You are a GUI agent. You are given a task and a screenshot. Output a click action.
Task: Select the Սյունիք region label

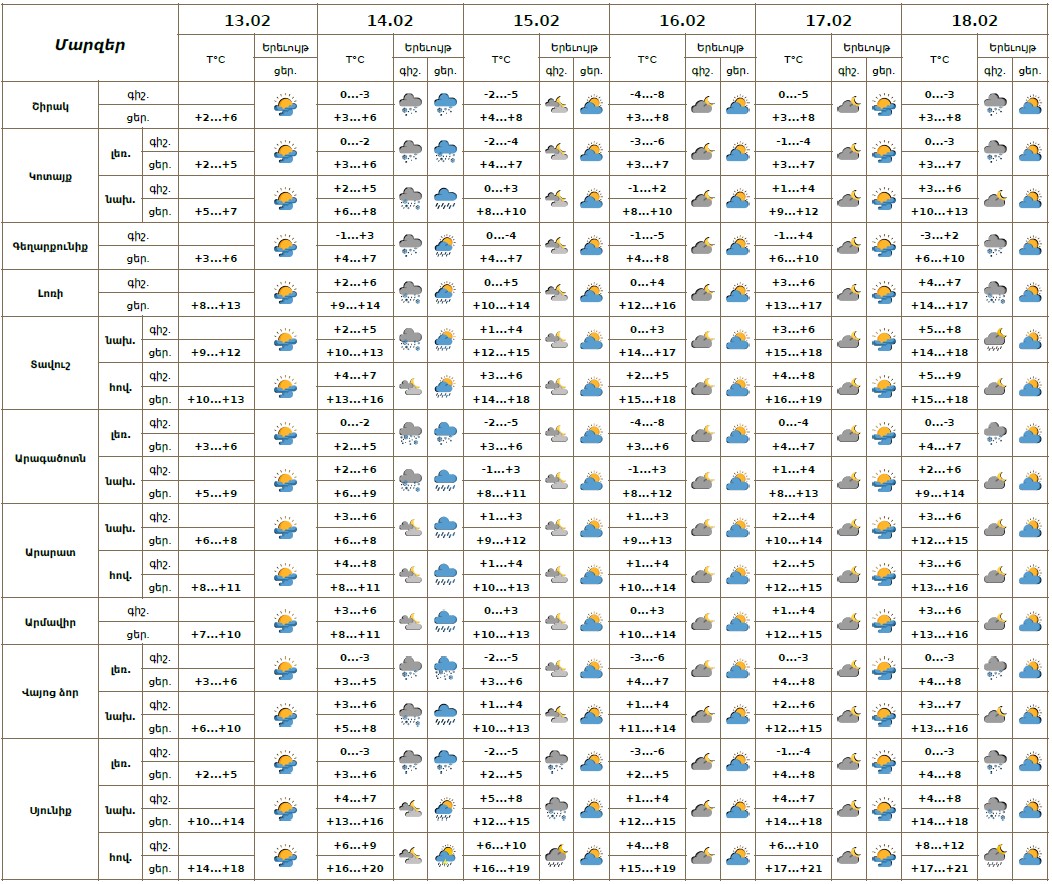click(x=51, y=809)
